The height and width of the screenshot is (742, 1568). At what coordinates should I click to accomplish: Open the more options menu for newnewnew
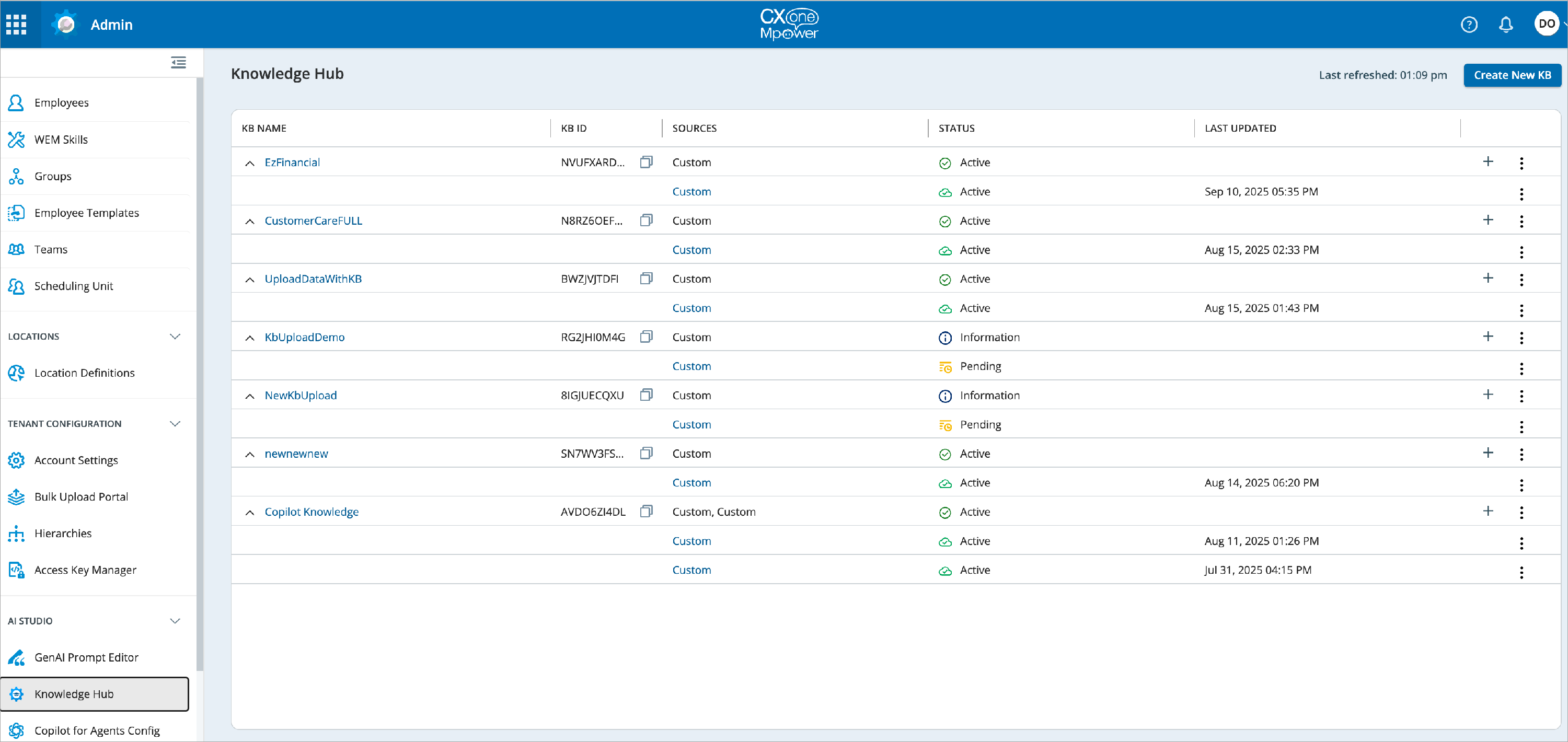click(1521, 454)
